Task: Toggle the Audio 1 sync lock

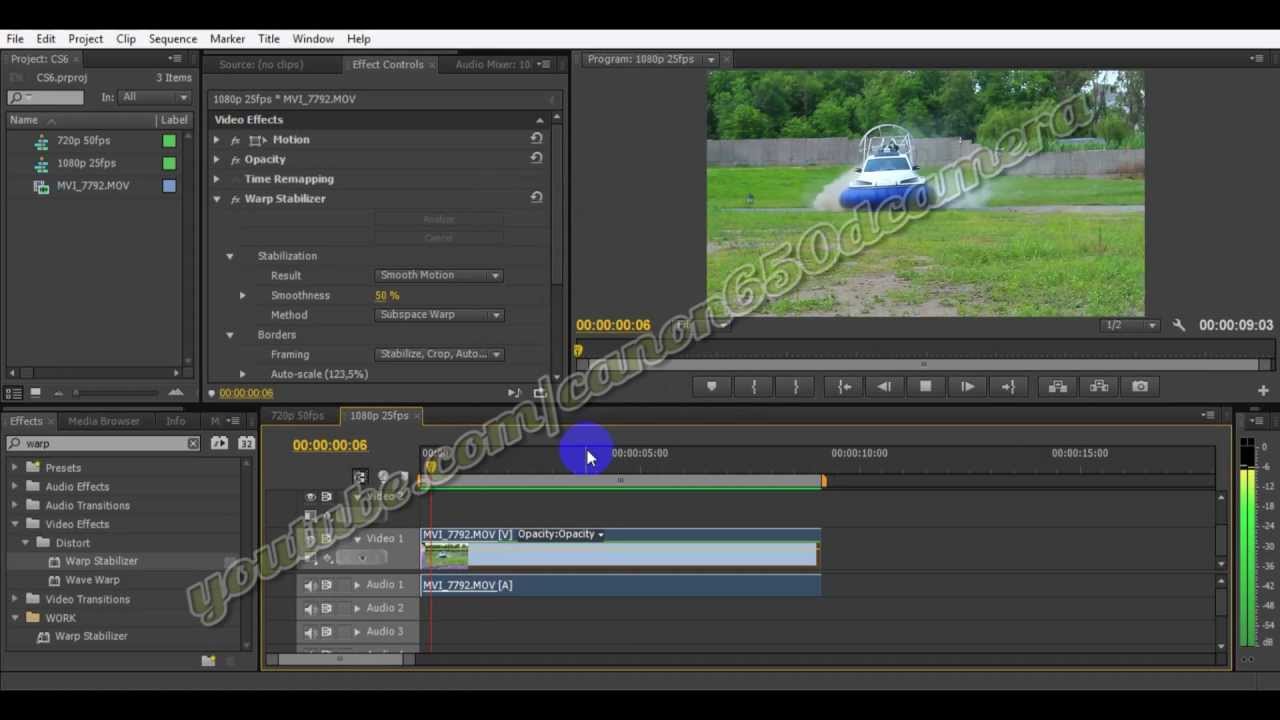Action: coord(326,585)
